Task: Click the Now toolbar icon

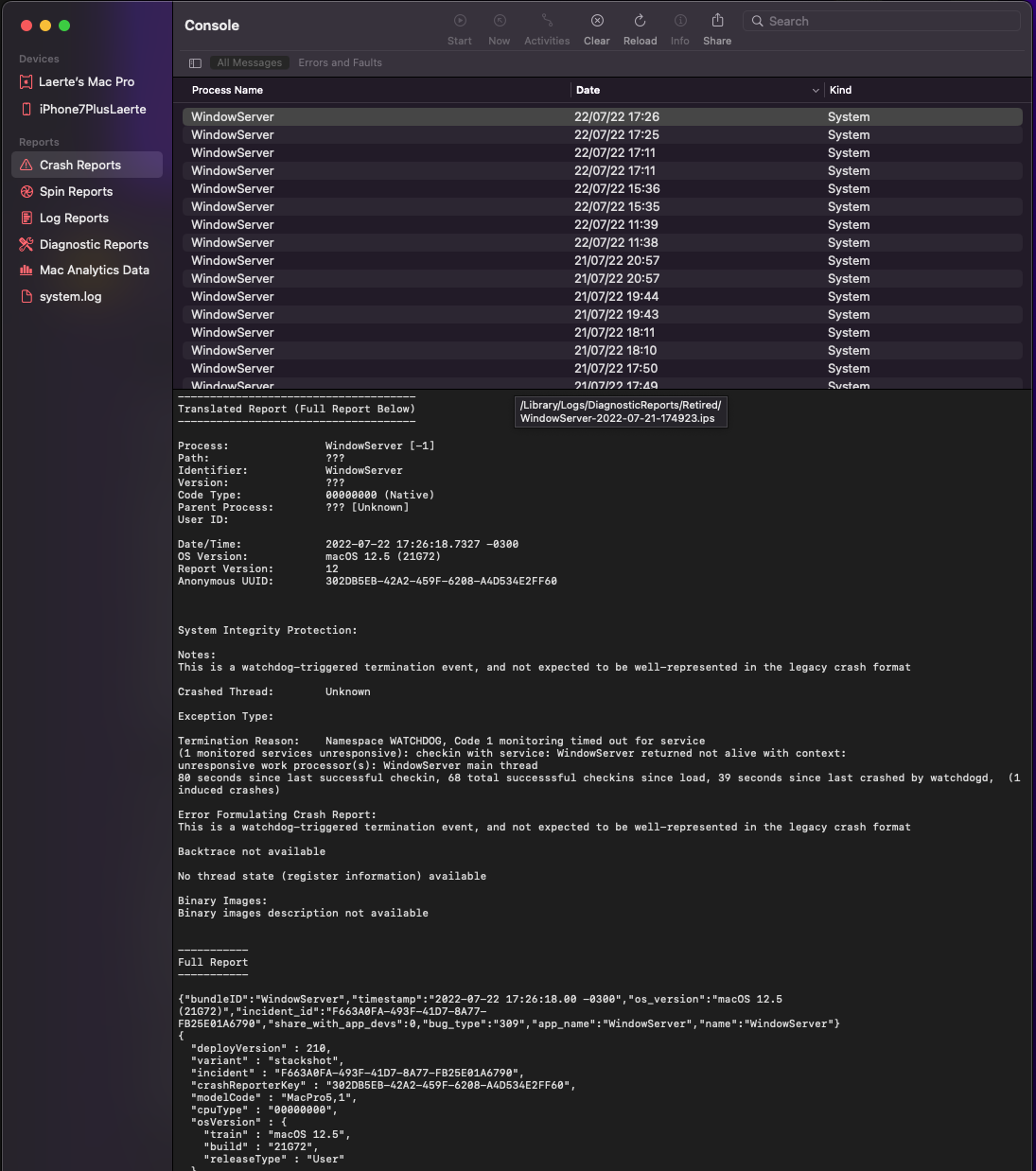Action: pyautogui.click(x=500, y=21)
